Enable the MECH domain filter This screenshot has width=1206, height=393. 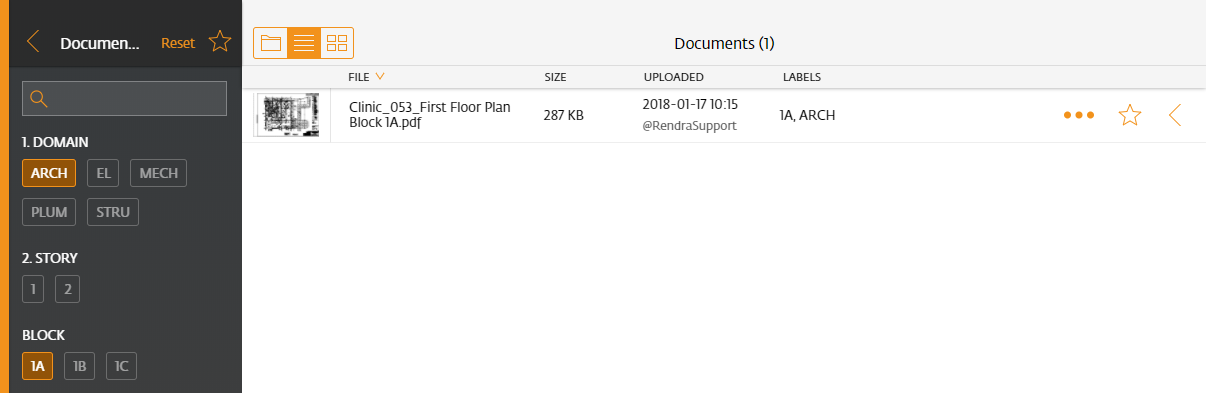pyautogui.click(x=158, y=173)
